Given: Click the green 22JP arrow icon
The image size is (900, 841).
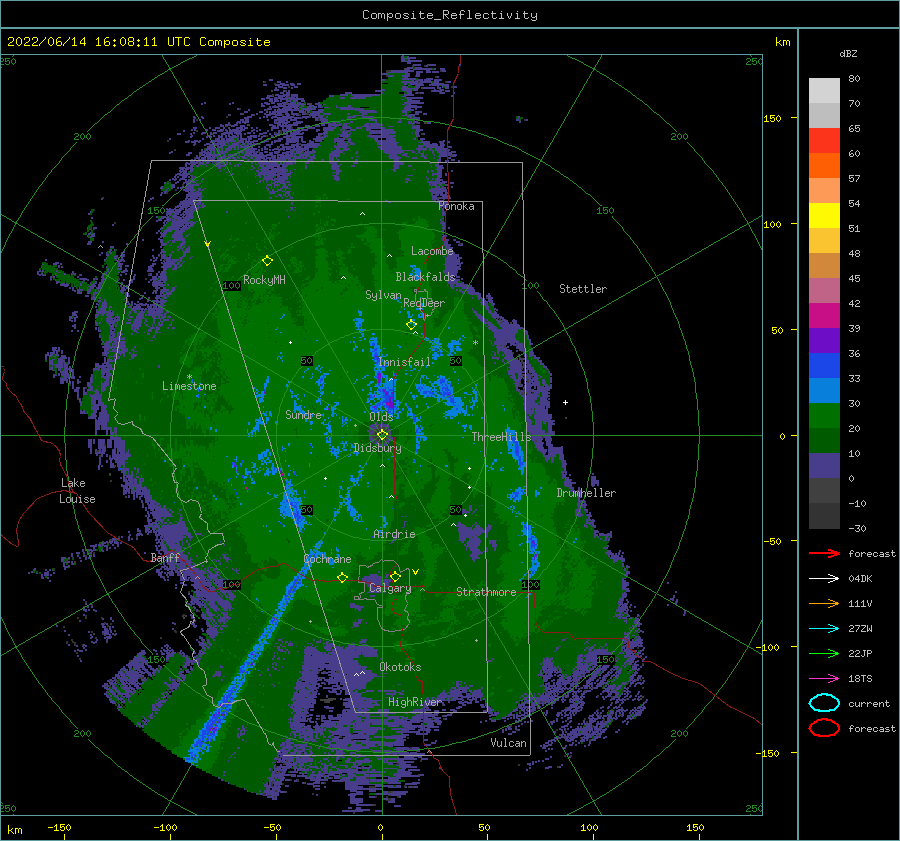Looking at the screenshot, I should point(824,653).
